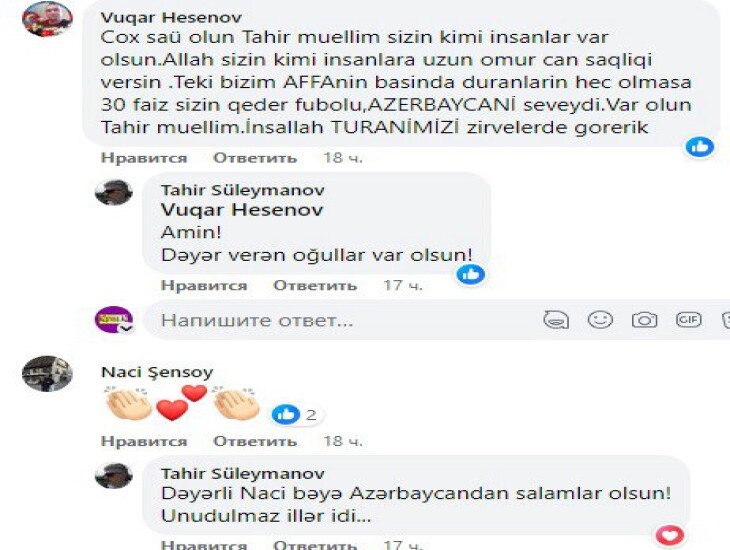
Task: Open the tagged Vuqar Hesenov mention in reply
Action: (242, 210)
